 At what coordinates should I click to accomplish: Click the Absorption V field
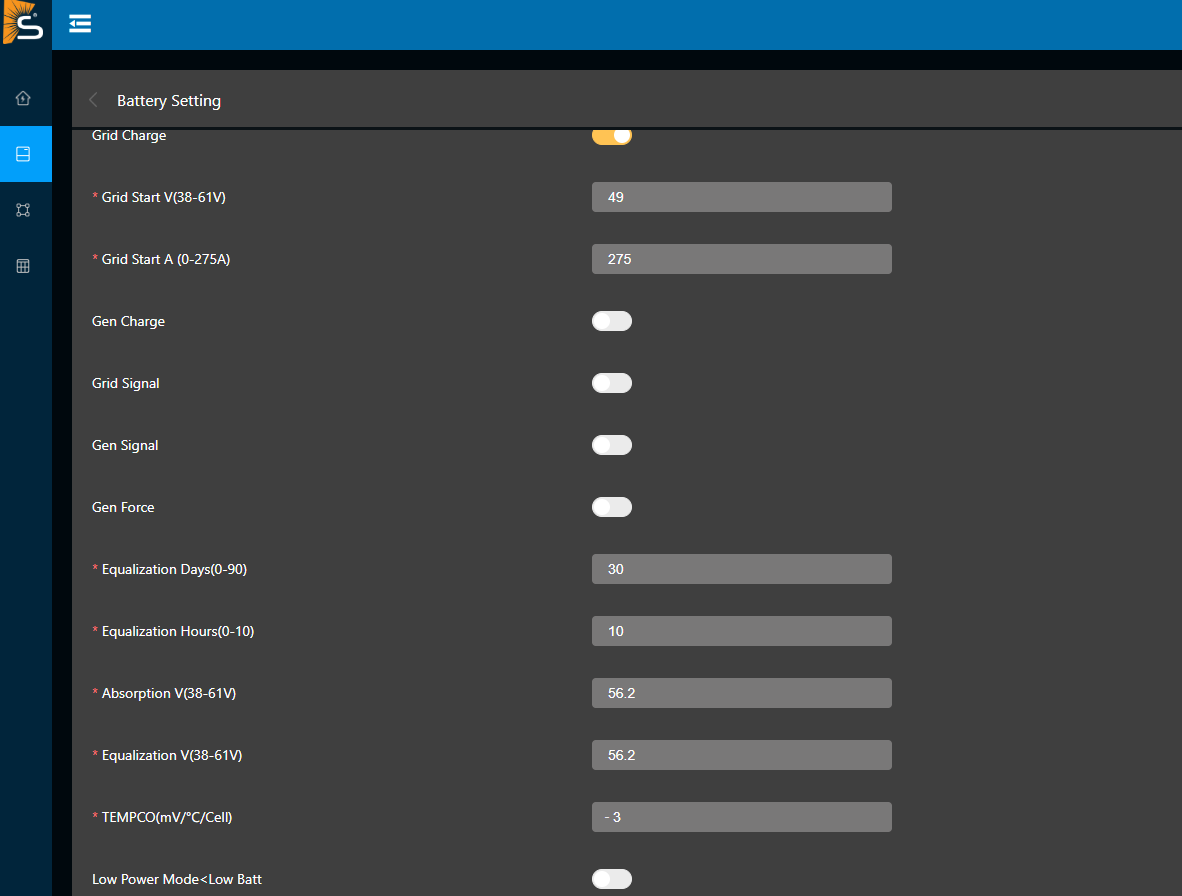[x=741, y=693]
